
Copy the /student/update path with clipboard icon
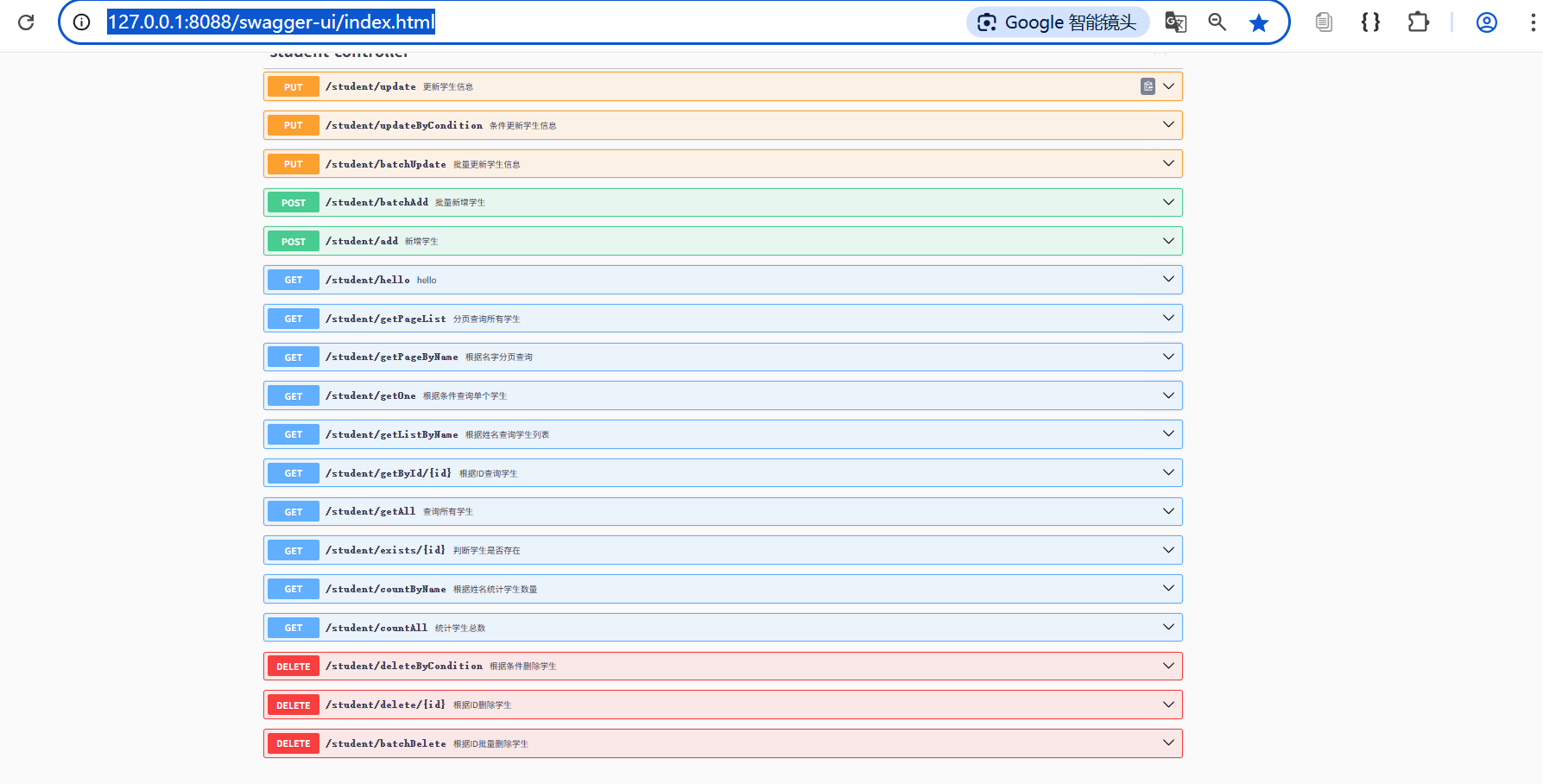click(1148, 86)
